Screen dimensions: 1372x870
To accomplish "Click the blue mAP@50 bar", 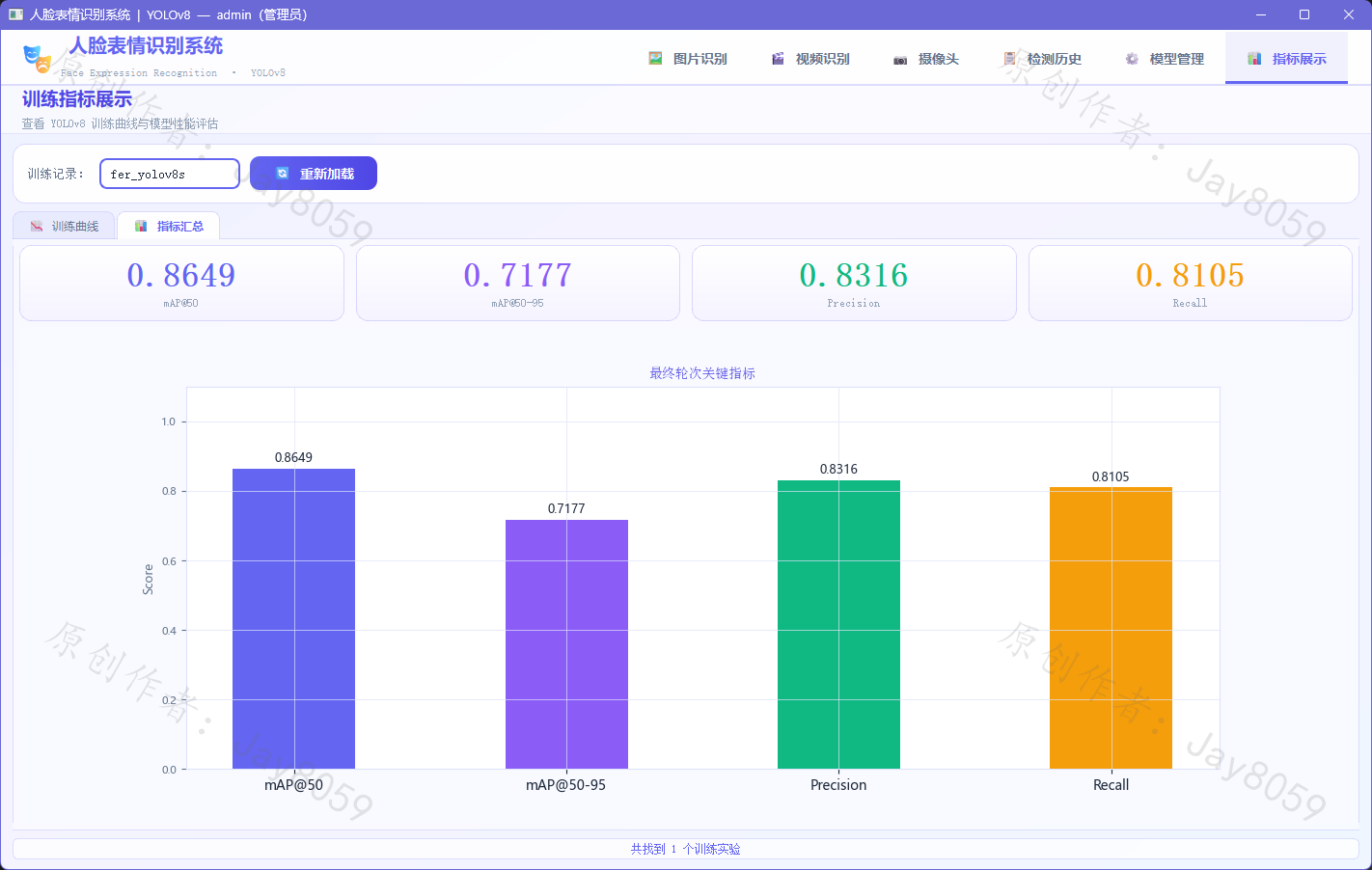I will [293, 618].
